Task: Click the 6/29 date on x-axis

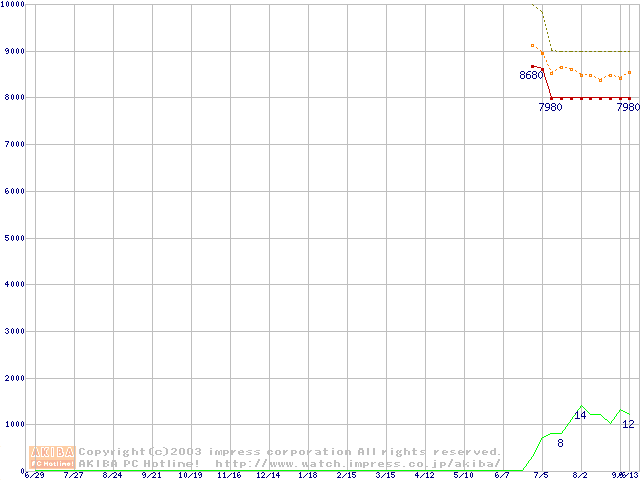Action: point(34,475)
